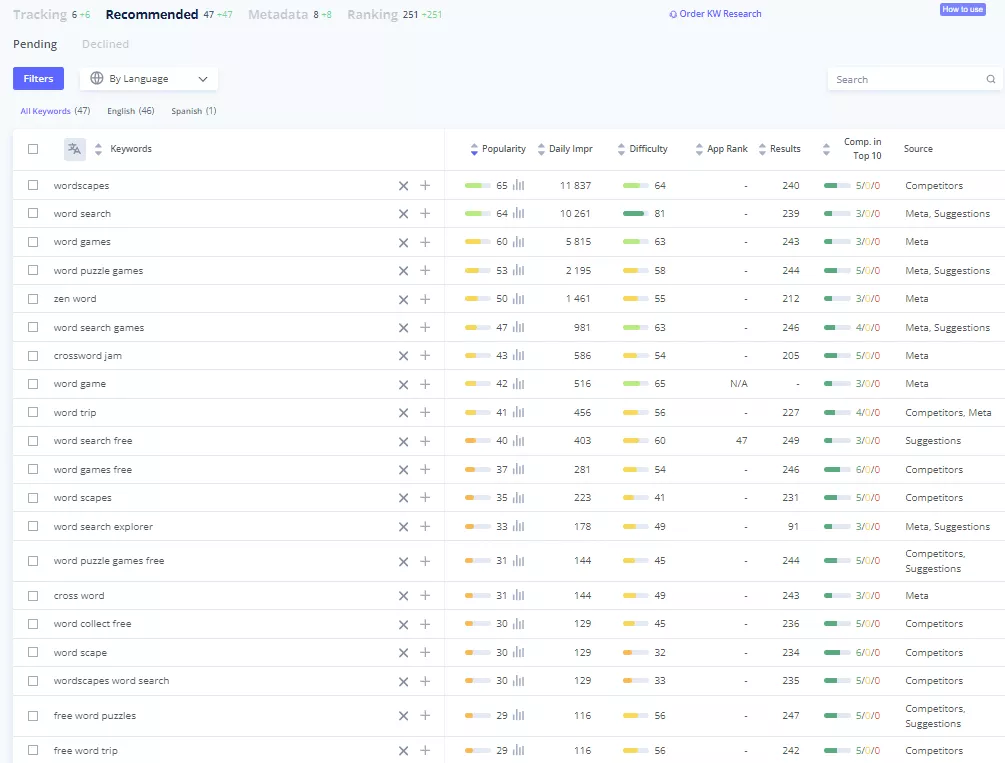The height and width of the screenshot is (763, 1005).
Task: Click Source column header
Action: pos(918,149)
